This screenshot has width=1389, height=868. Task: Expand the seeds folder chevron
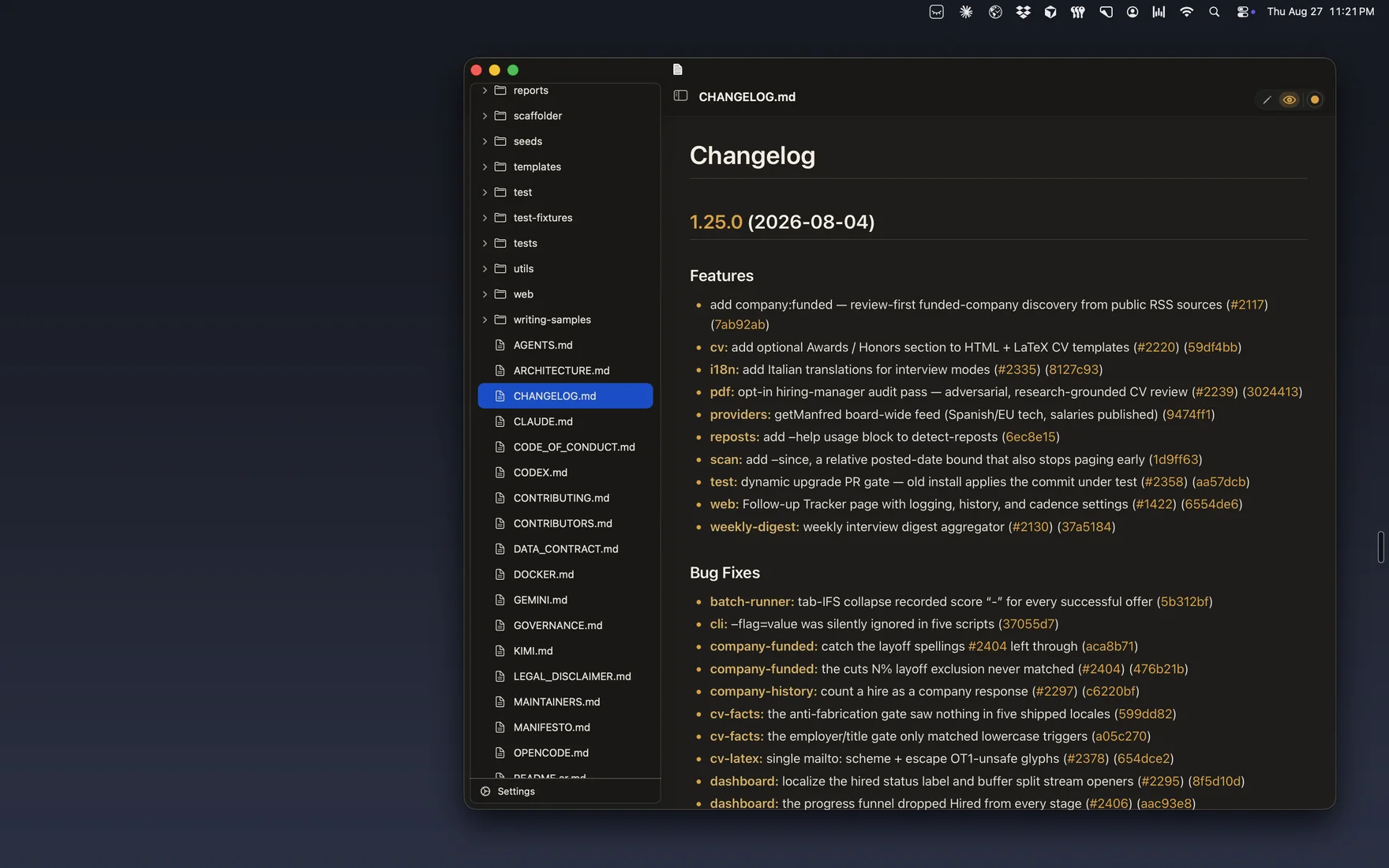pos(485,141)
